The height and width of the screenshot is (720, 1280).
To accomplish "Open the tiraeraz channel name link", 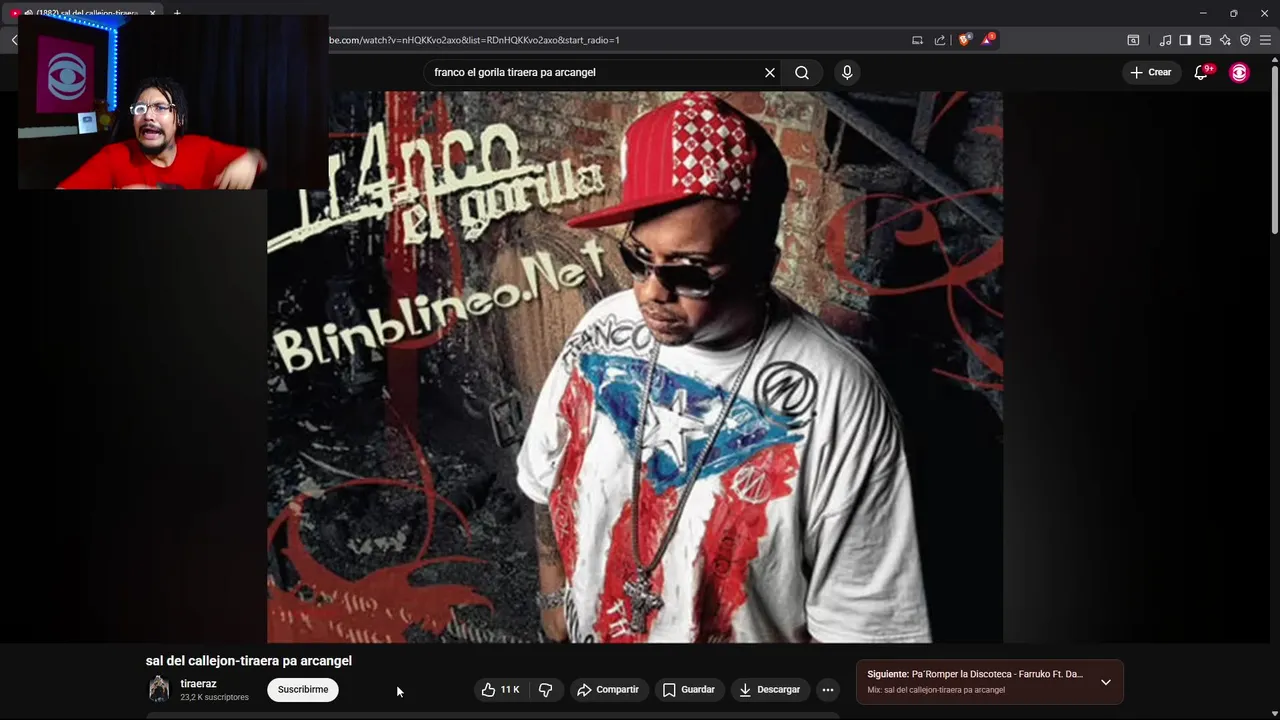I will click(x=198, y=683).
